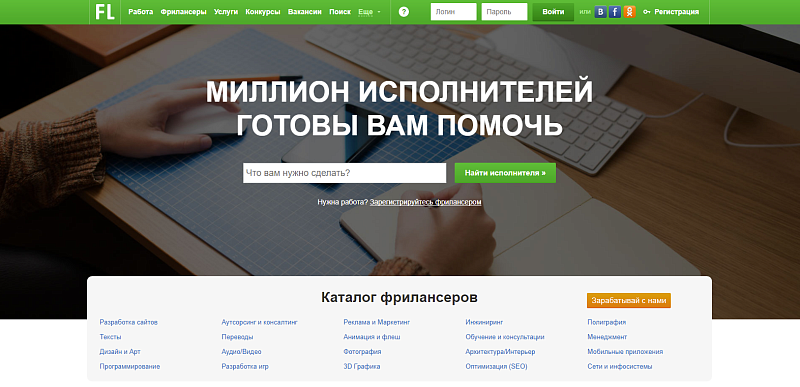Open the Менеджмент category link

pos(607,337)
